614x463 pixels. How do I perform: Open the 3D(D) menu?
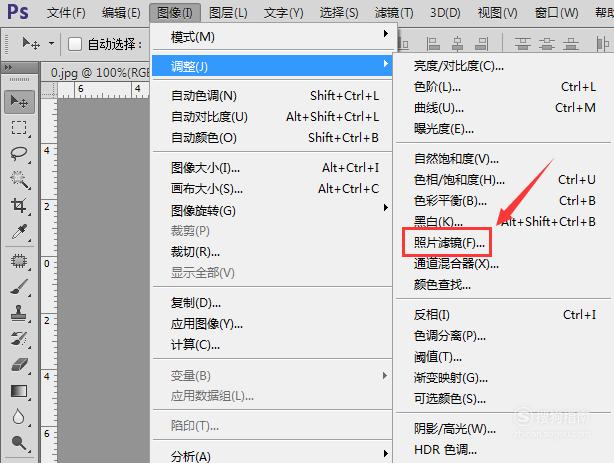[x=445, y=13]
